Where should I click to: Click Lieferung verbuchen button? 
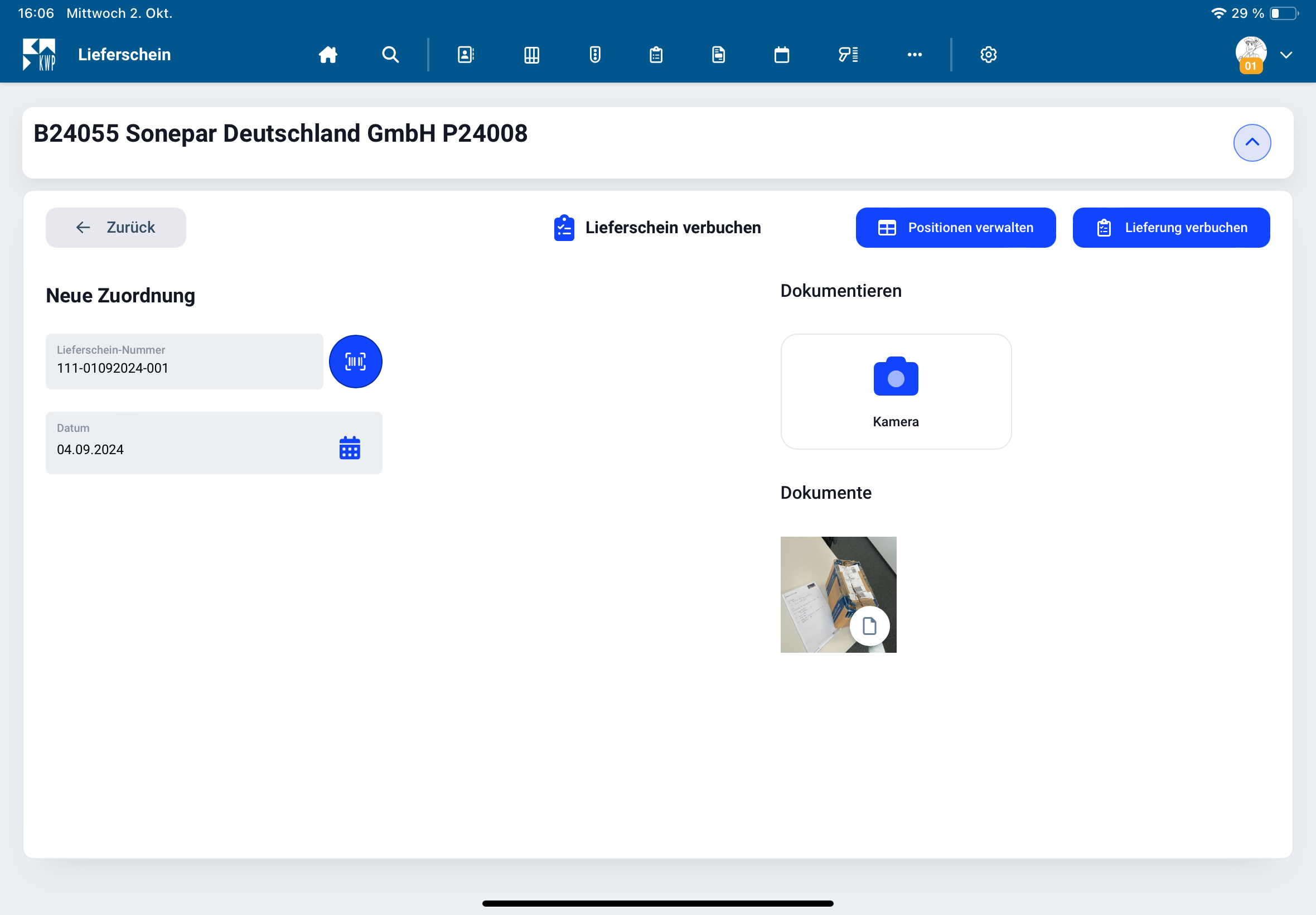click(1170, 228)
